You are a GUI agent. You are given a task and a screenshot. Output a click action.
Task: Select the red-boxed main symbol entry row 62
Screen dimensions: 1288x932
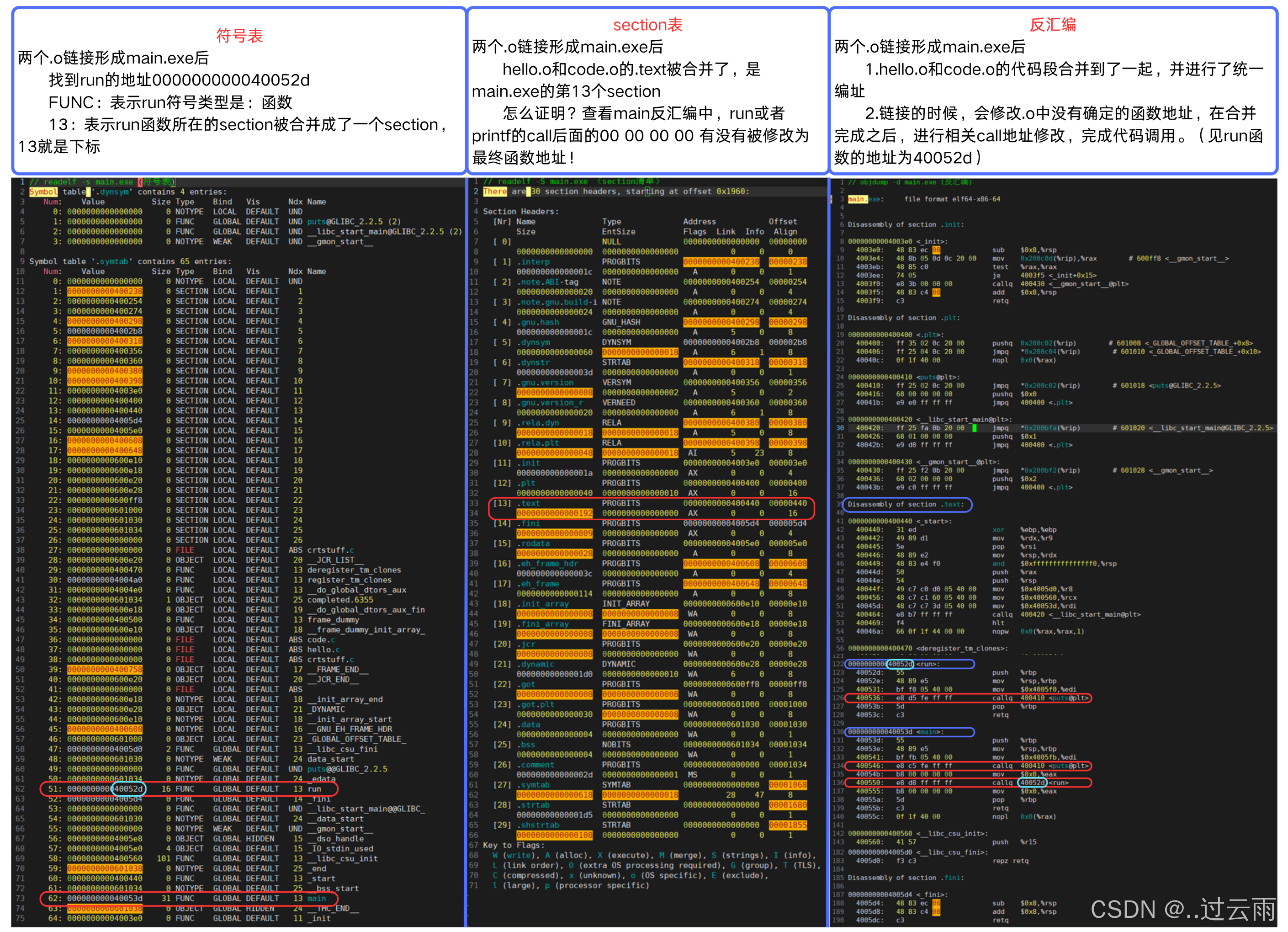tap(187, 899)
